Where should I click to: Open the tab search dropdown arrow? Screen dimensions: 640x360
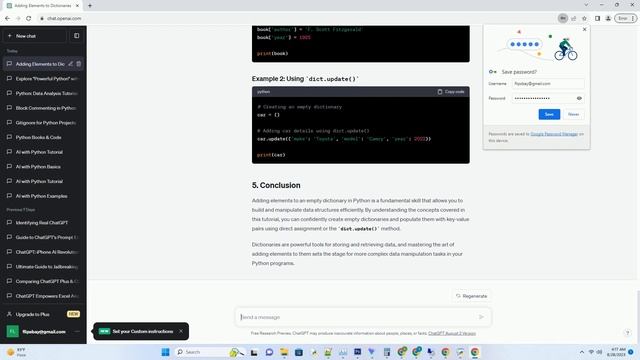click(x=586, y=5)
